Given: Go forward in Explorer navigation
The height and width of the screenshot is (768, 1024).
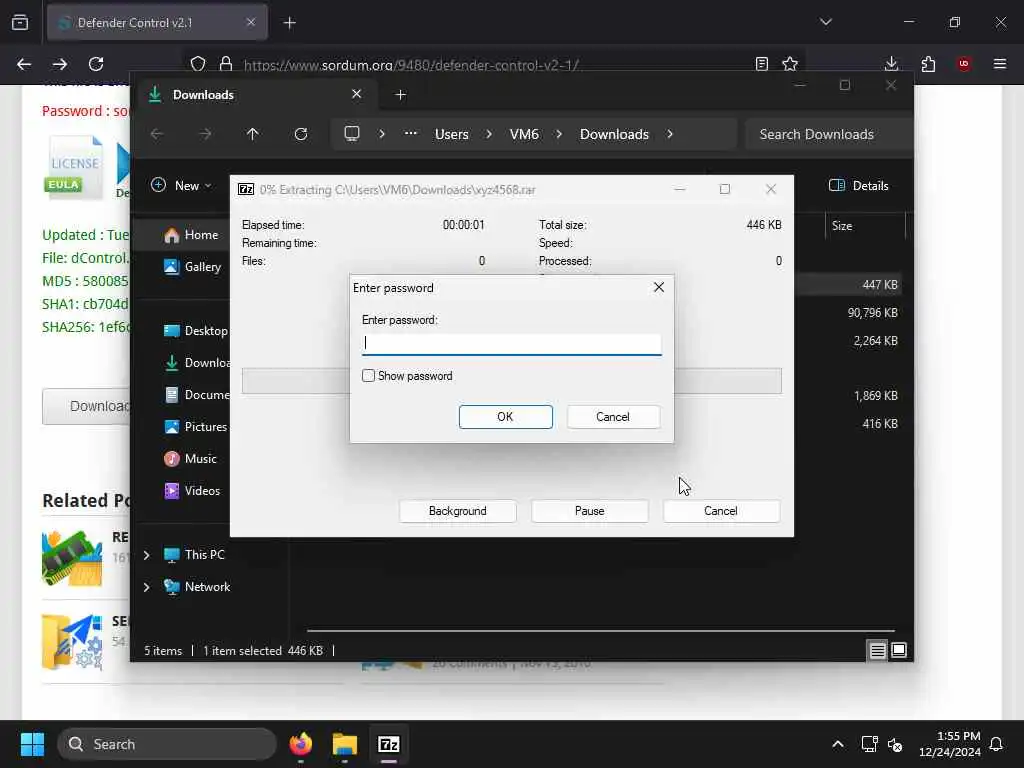Looking at the screenshot, I should click(x=205, y=134).
